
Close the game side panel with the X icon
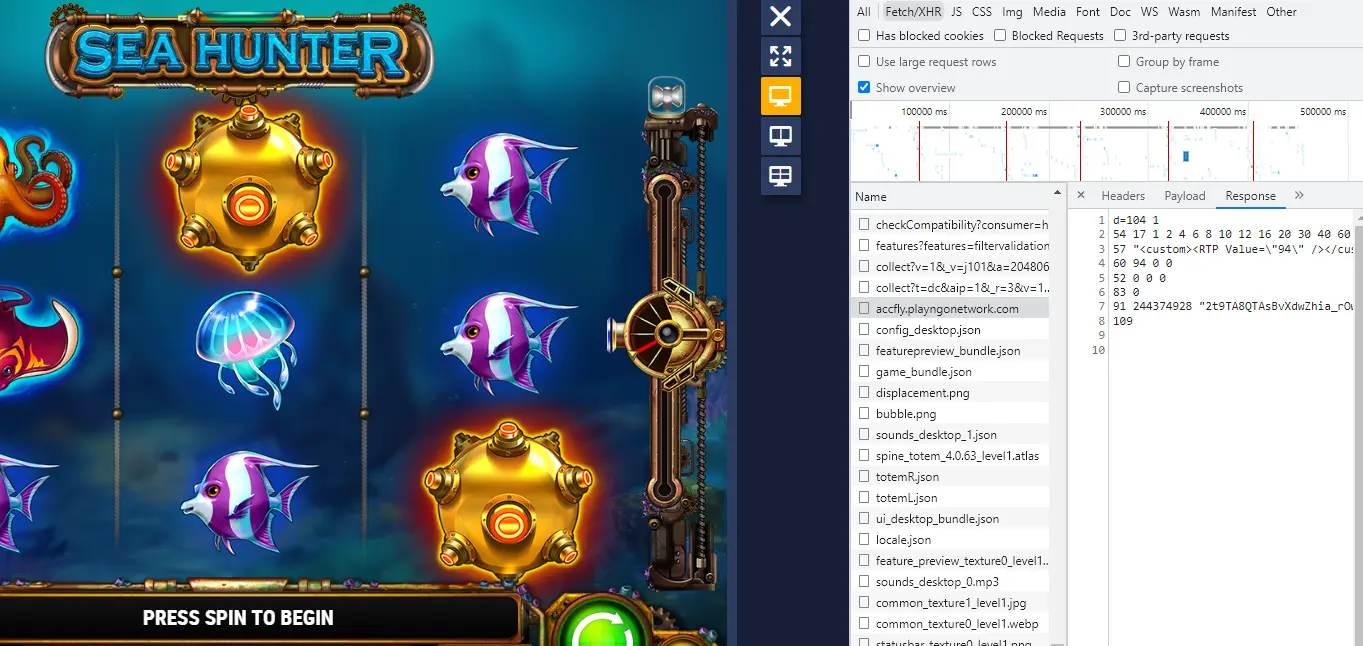tap(780, 16)
